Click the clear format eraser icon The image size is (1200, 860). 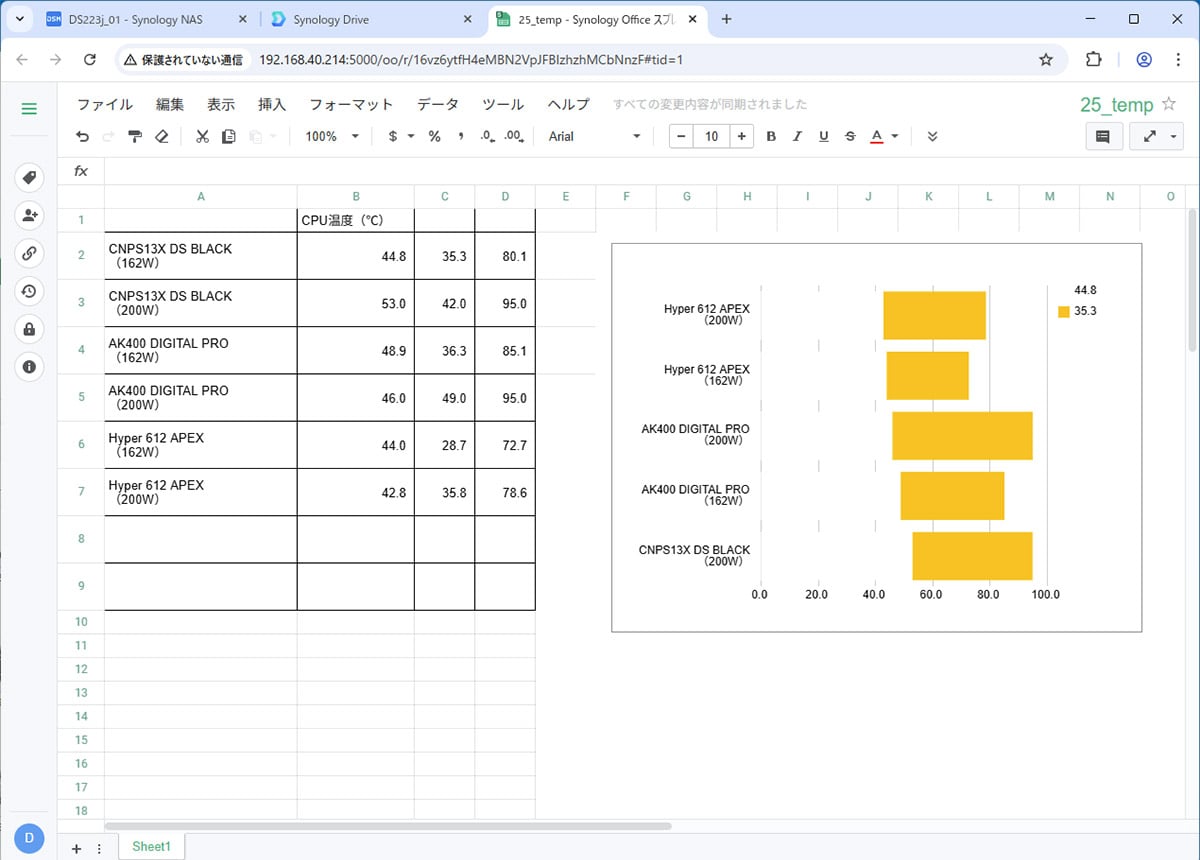(x=162, y=137)
